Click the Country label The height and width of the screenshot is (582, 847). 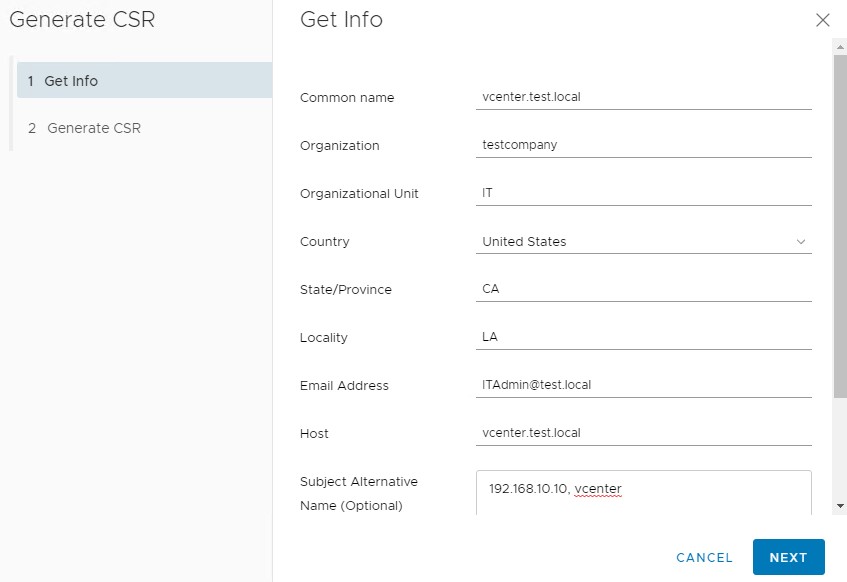coord(324,242)
